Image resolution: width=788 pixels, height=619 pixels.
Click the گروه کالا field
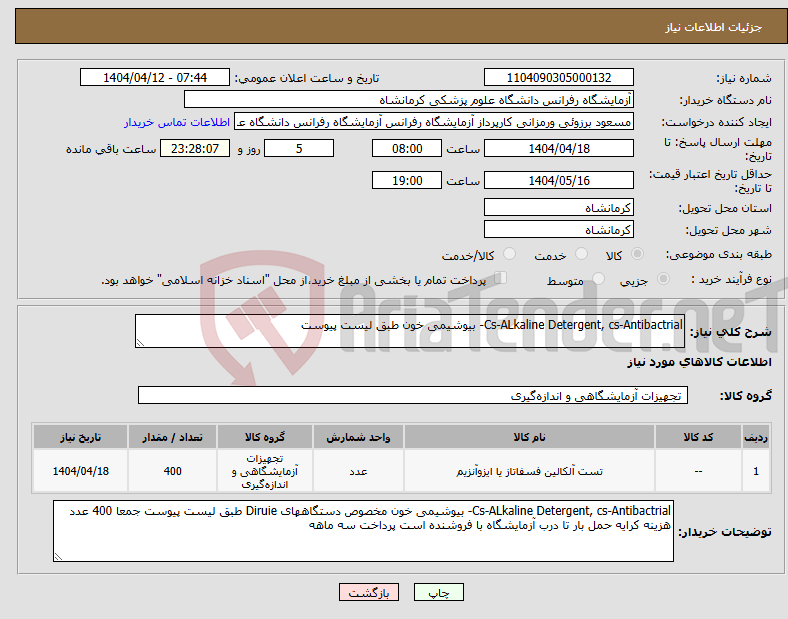click(x=413, y=395)
